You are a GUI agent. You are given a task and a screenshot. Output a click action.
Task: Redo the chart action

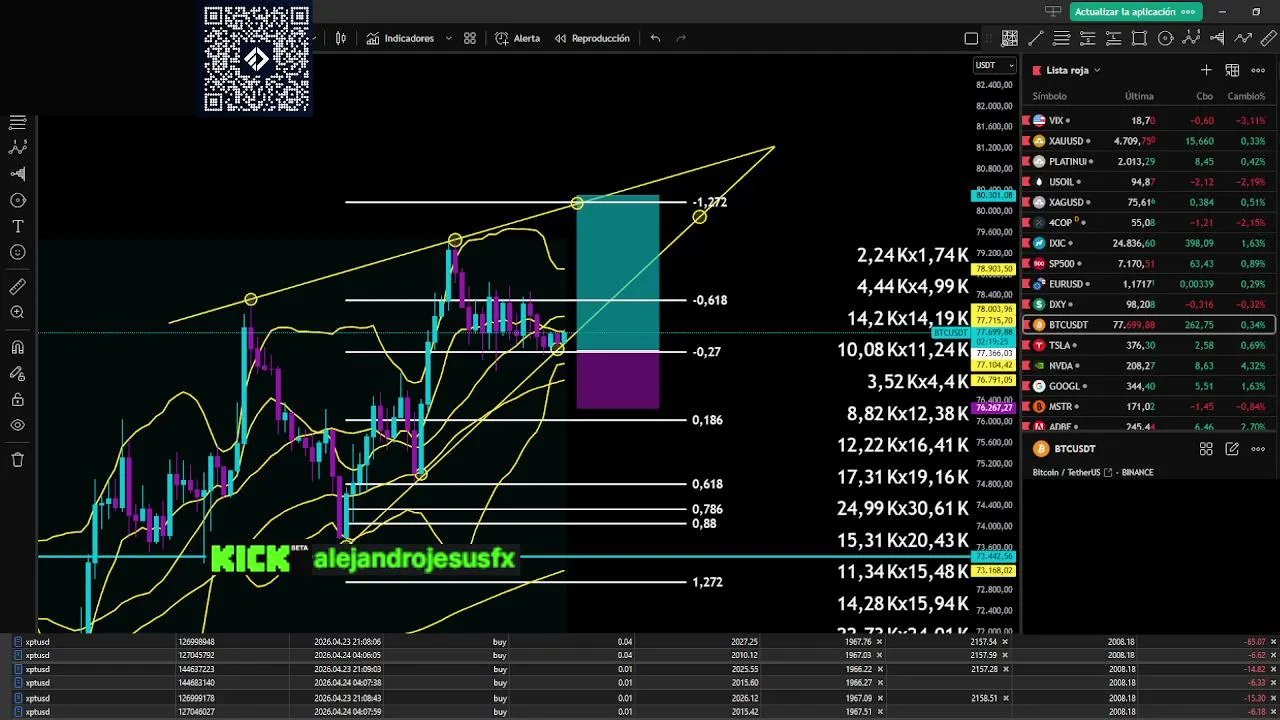coord(681,38)
